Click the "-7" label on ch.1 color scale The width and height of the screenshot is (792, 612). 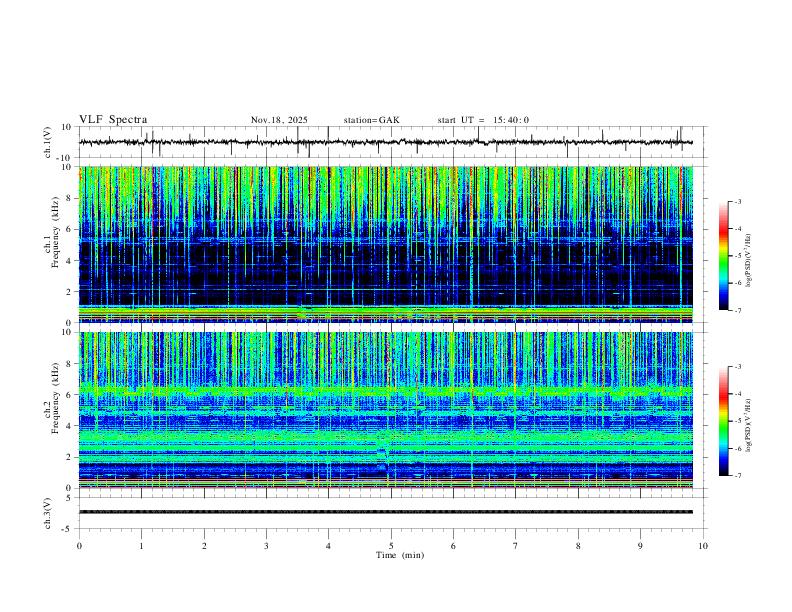click(737, 311)
